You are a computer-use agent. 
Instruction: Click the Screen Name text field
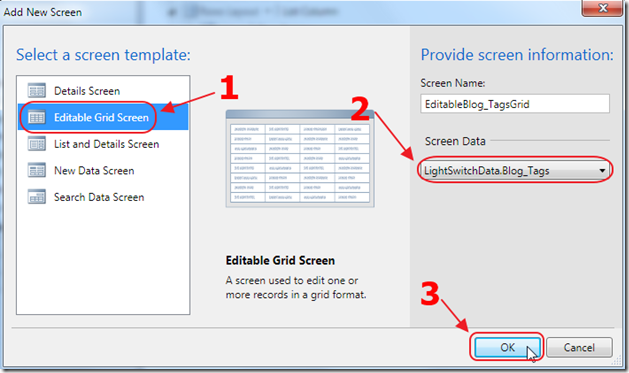[x=515, y=104]
